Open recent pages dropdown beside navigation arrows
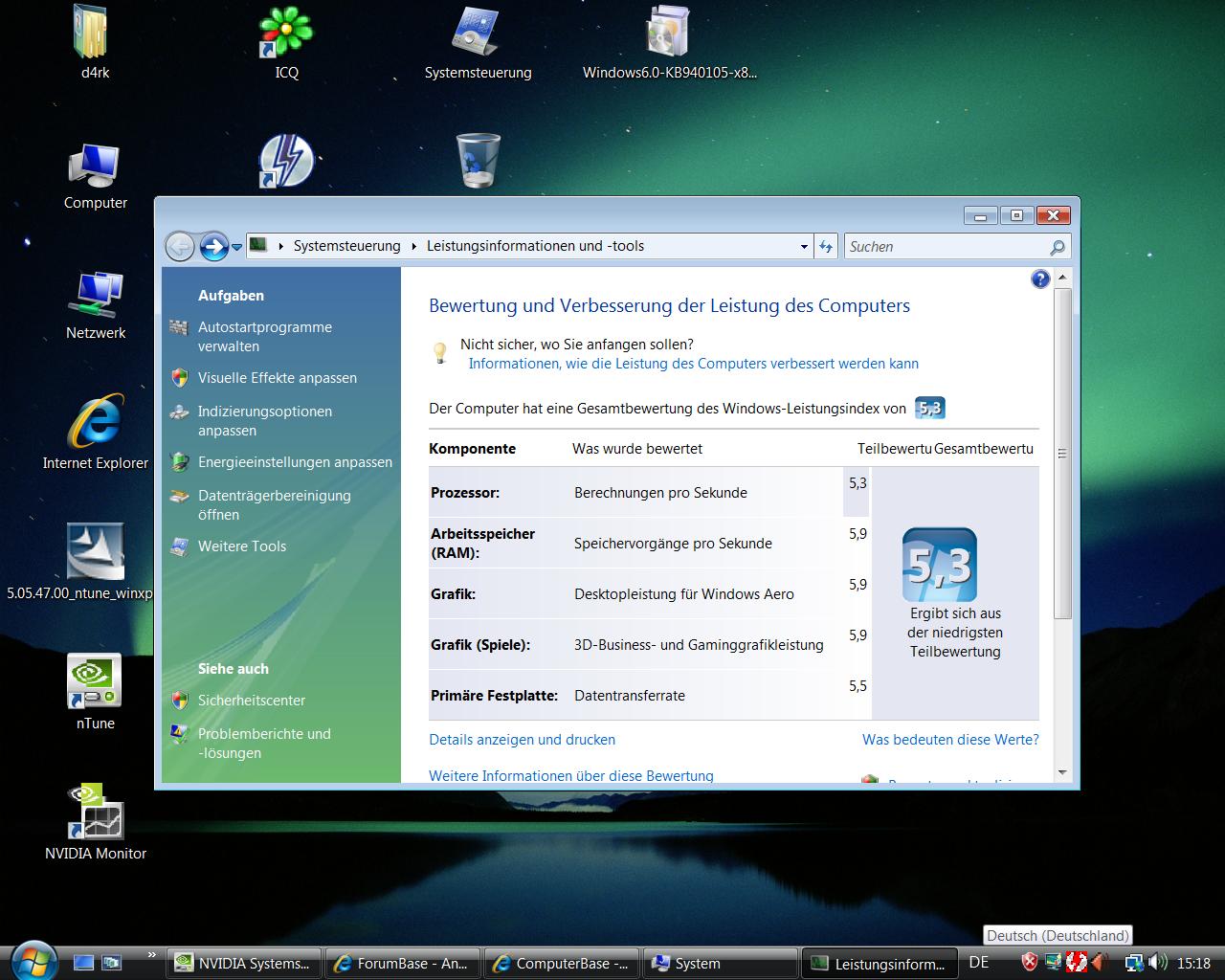Image resolution: width=1225 pixels, height=980 pixels. 237,247
